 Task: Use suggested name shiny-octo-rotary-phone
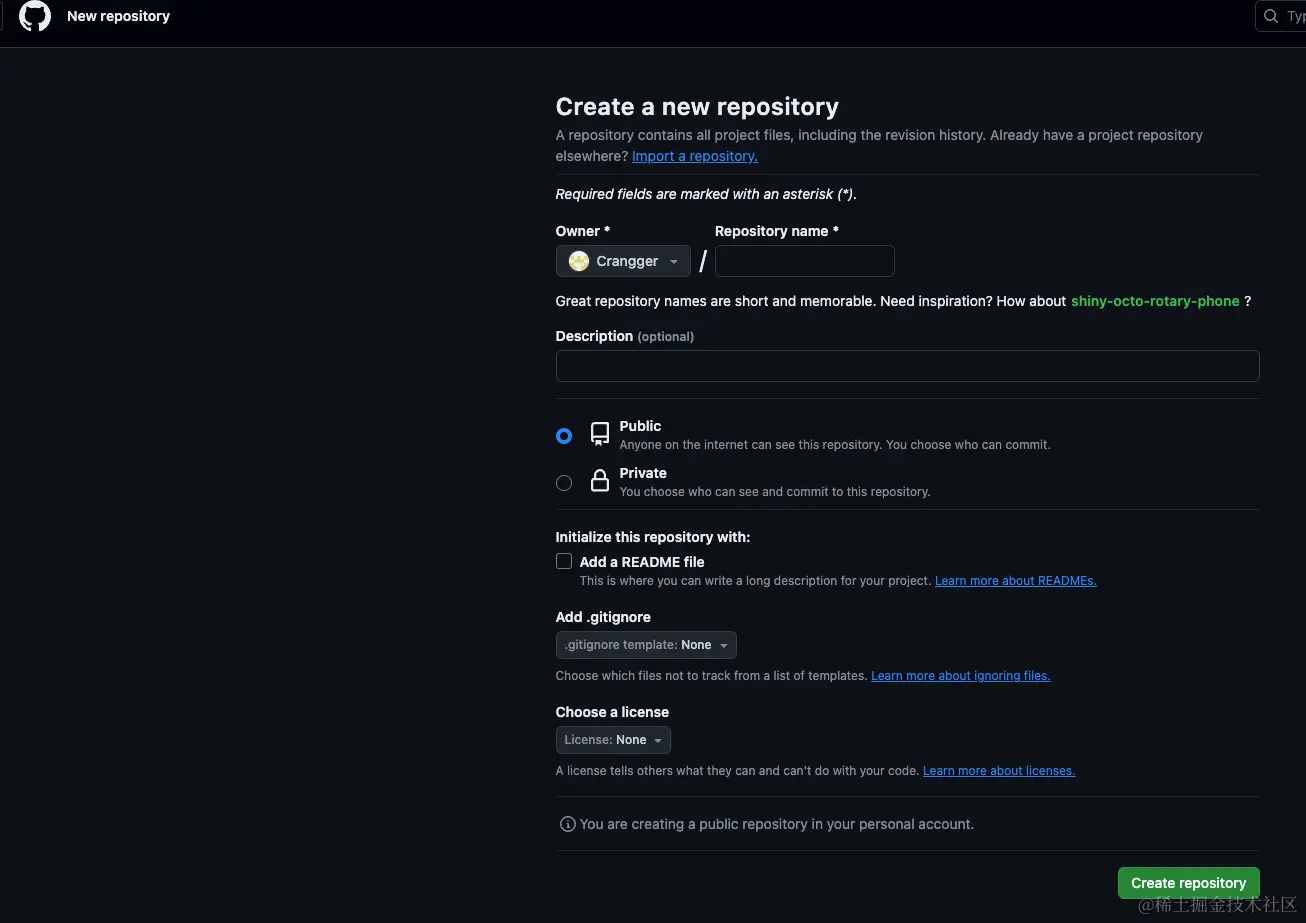coord(1154,301)
